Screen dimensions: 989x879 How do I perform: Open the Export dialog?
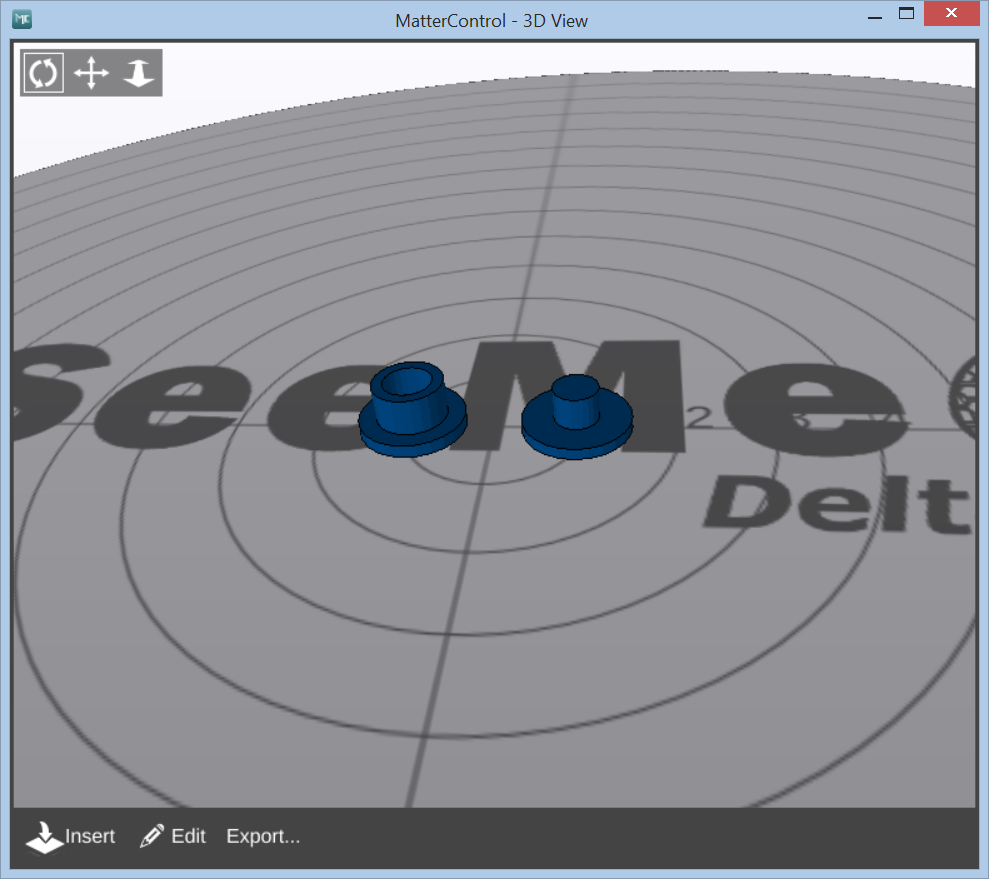[x=263, y=837]
